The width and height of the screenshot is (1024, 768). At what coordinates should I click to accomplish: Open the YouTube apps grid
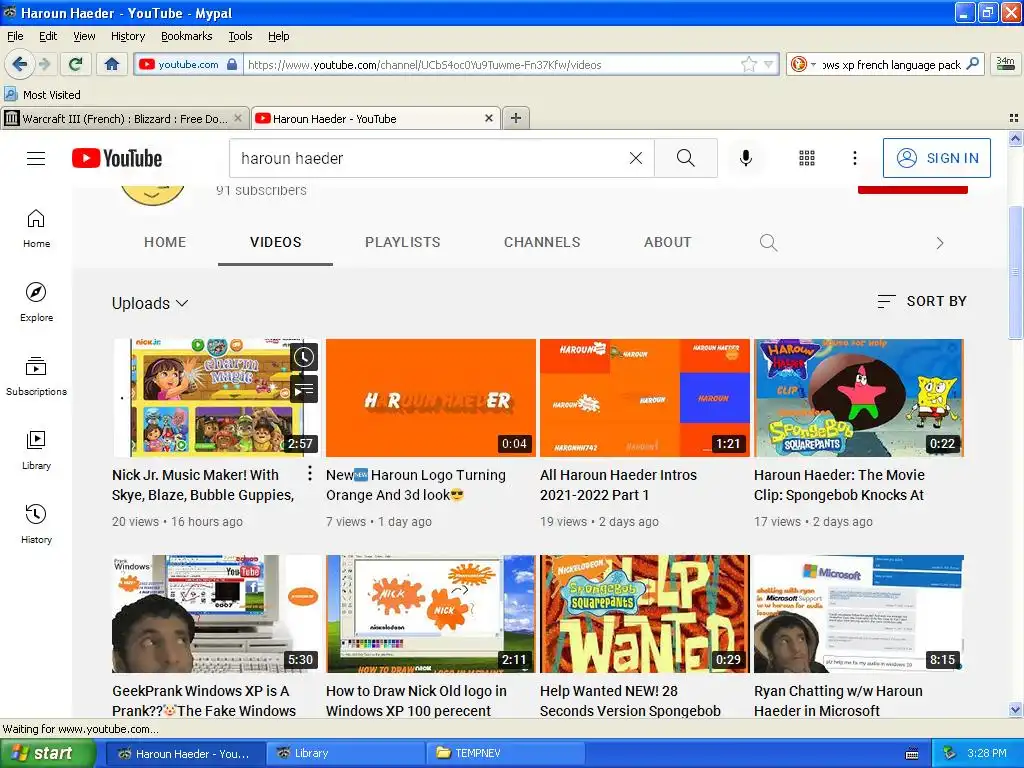(x=807, y=158)
